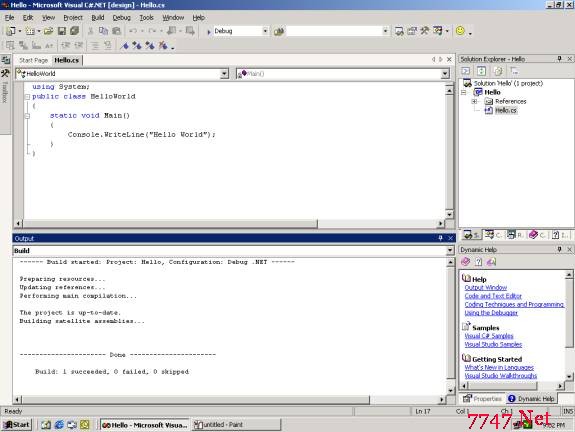Screen dimensions: 575x432
Task: Click the code editor horizontal scrollbar thumb
Action: click(170, 223)
